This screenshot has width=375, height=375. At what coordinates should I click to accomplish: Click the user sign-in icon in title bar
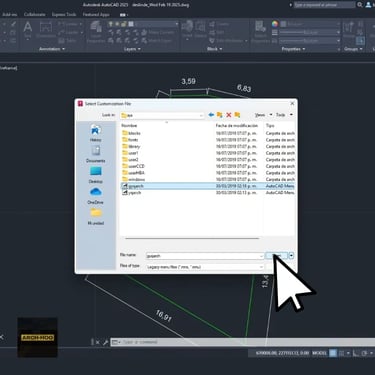369,5
